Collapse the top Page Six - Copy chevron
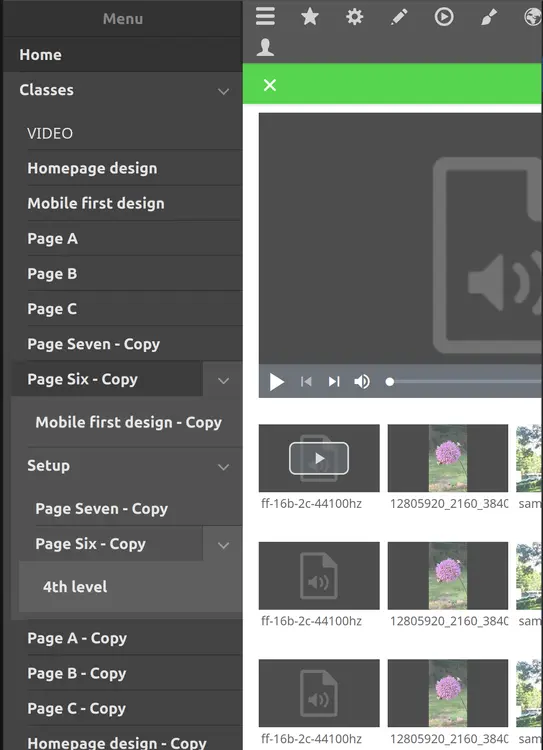This screenshot has height=750, width=543. [x=223, y=381]
